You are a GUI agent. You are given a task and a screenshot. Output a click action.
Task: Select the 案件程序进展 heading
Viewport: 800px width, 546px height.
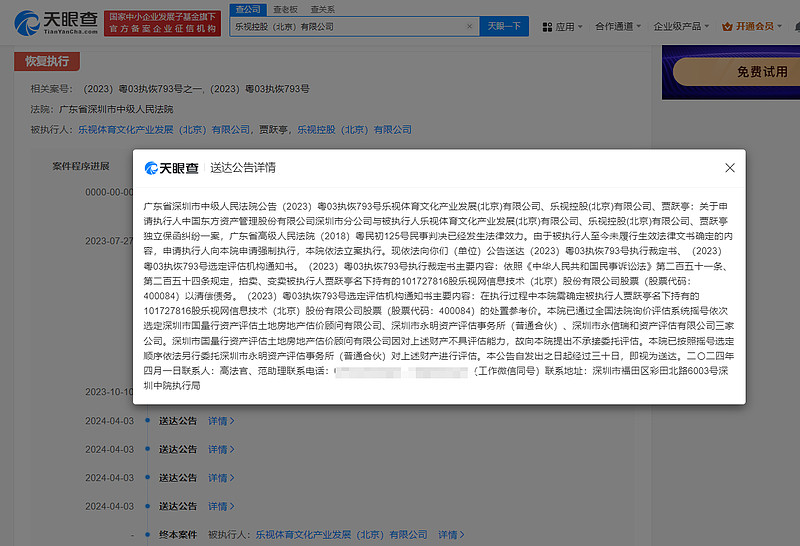click(81, 166)
